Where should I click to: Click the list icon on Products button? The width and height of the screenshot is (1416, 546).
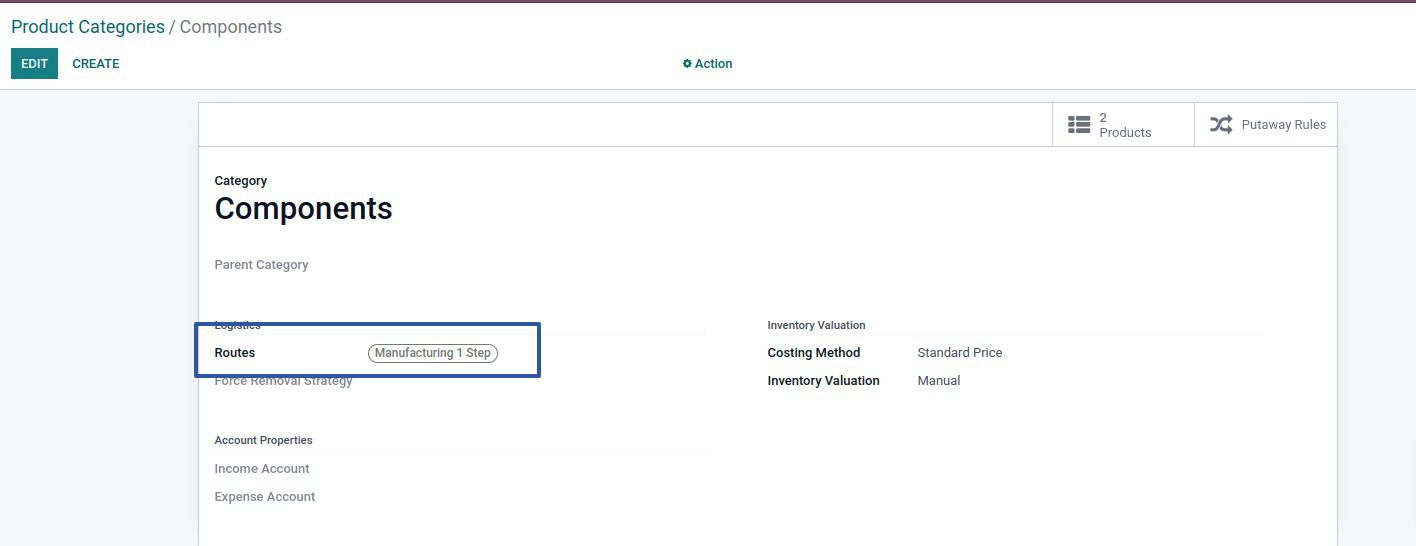[x=1078, y=125]
